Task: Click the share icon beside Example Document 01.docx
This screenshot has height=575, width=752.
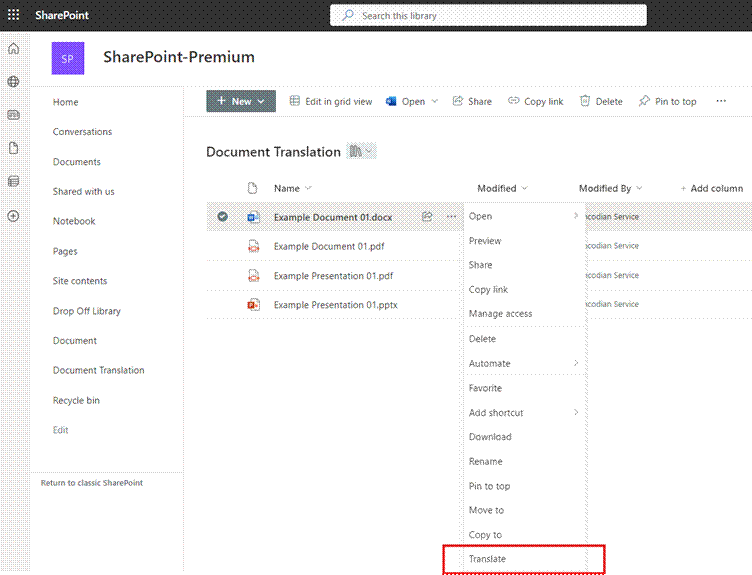Action: coord(427,216)
